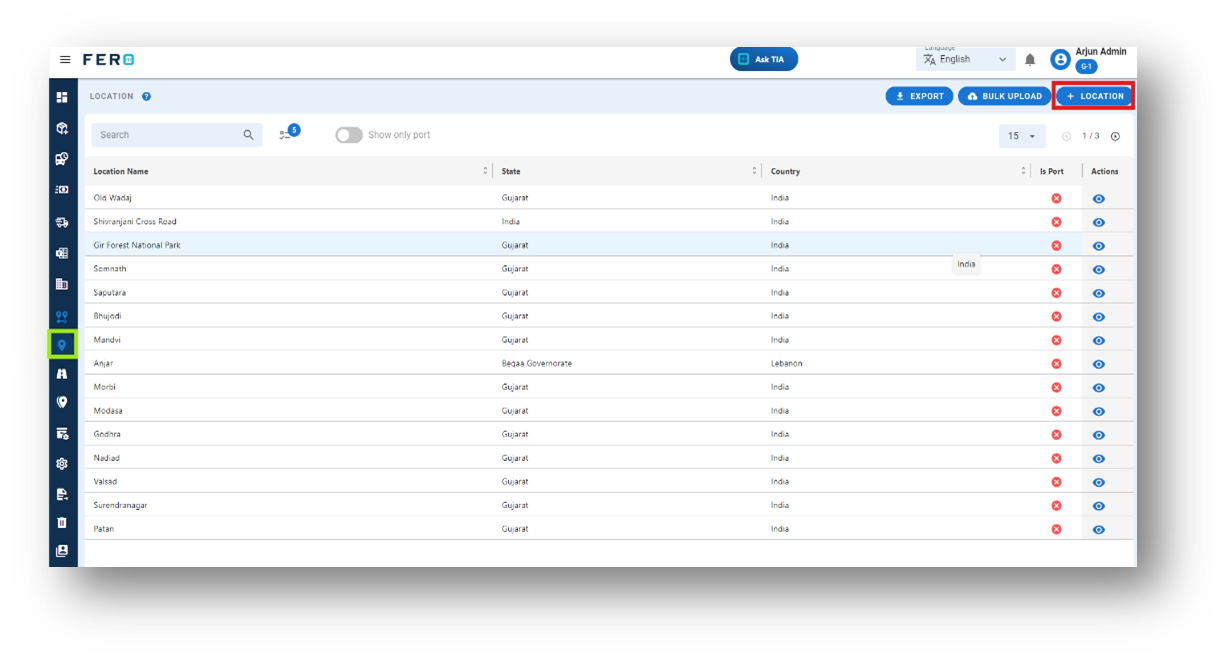Click the Location Name column header
This screenshot has height=662, width=1232.
(121, 171)
